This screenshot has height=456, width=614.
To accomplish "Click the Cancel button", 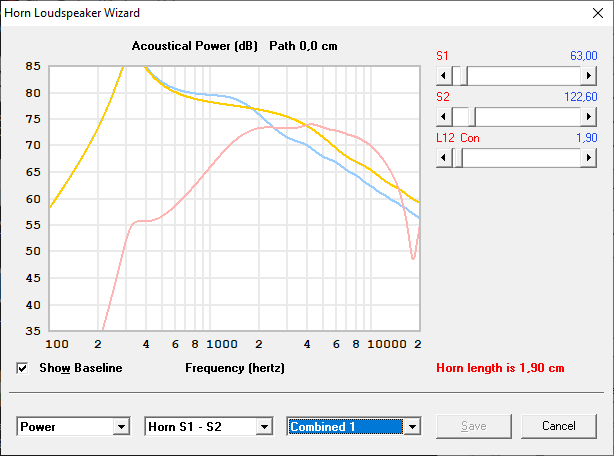I will coord(559,426).
